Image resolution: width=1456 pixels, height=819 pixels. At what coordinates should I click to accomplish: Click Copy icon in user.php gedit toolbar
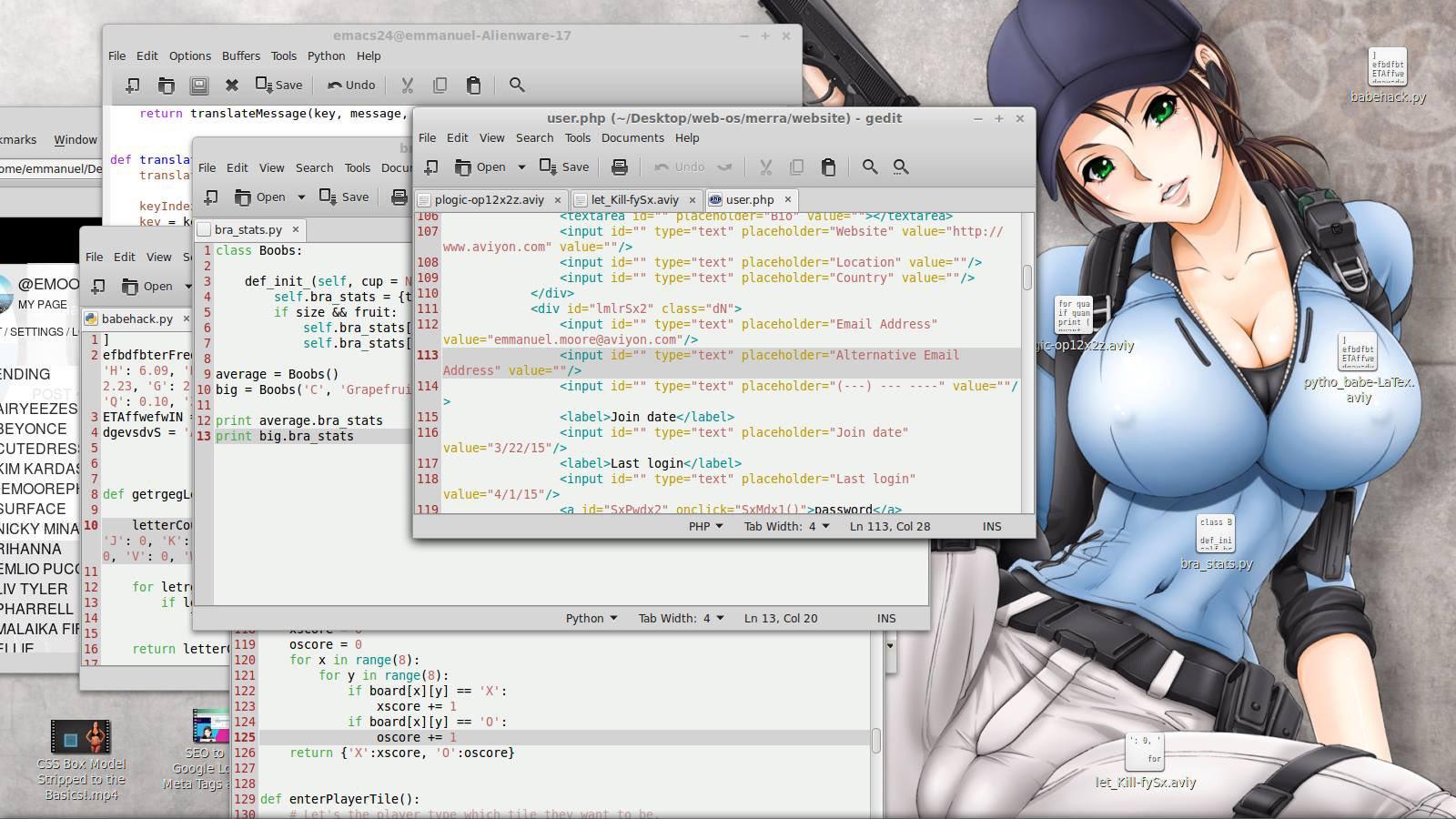[x=796, y=167]
